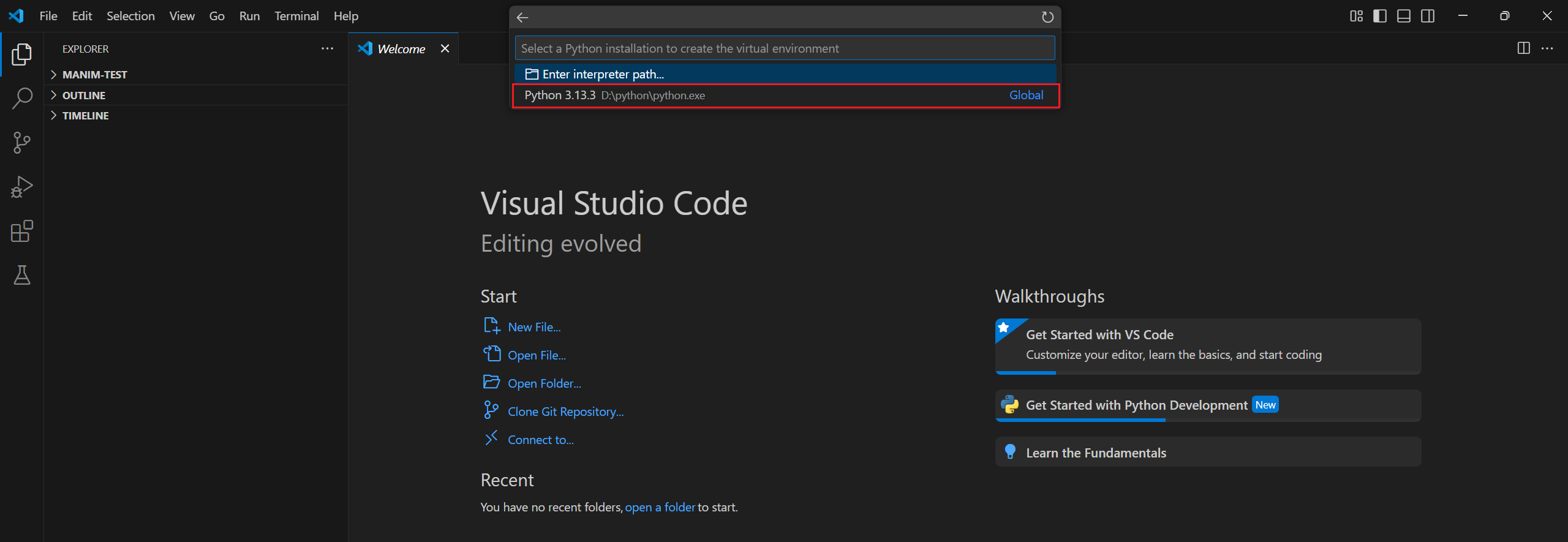Click the Open File icon under Start

pos(492,354)
